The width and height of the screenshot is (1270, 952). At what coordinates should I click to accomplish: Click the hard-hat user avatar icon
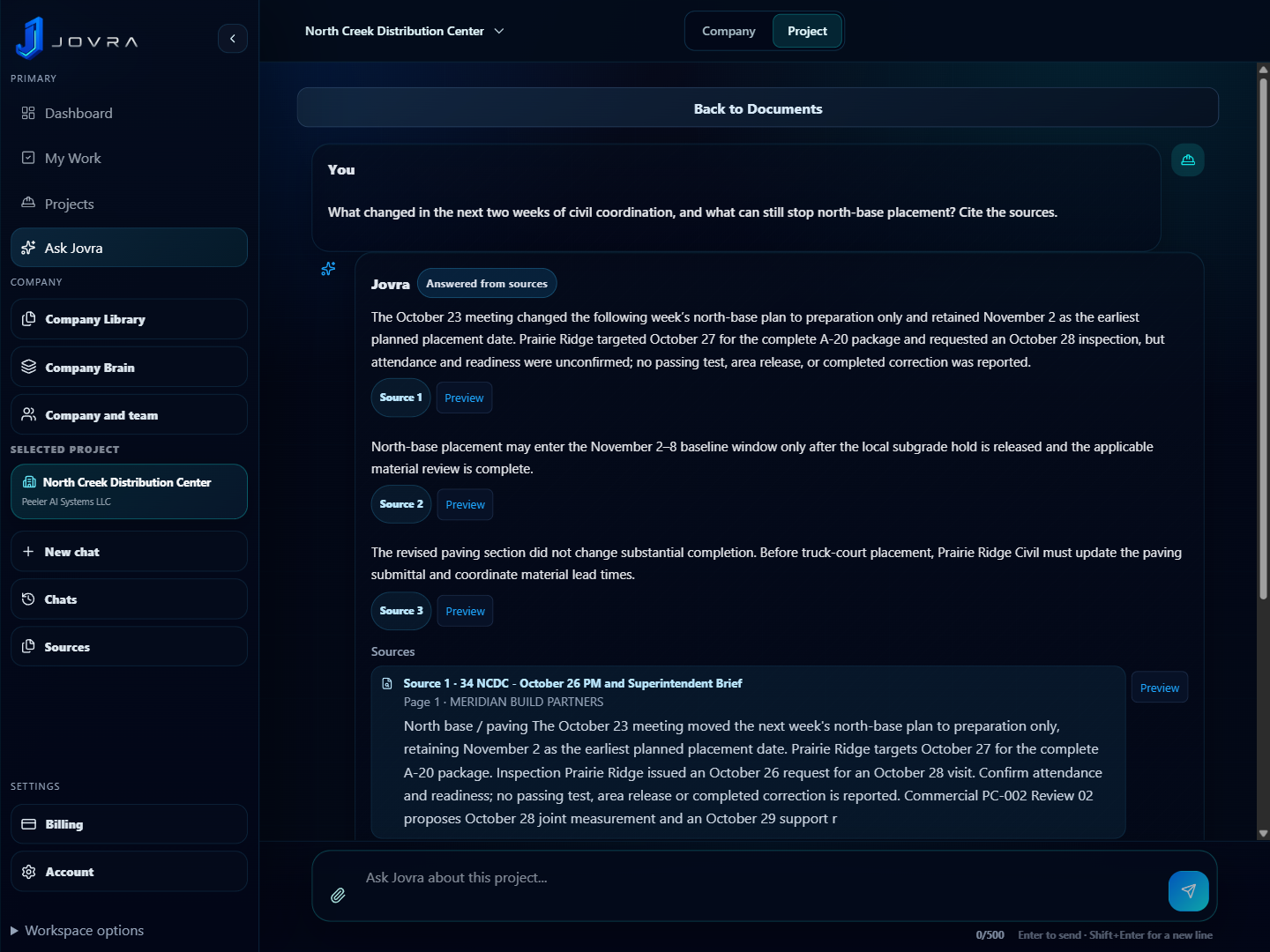(1188, 160)
